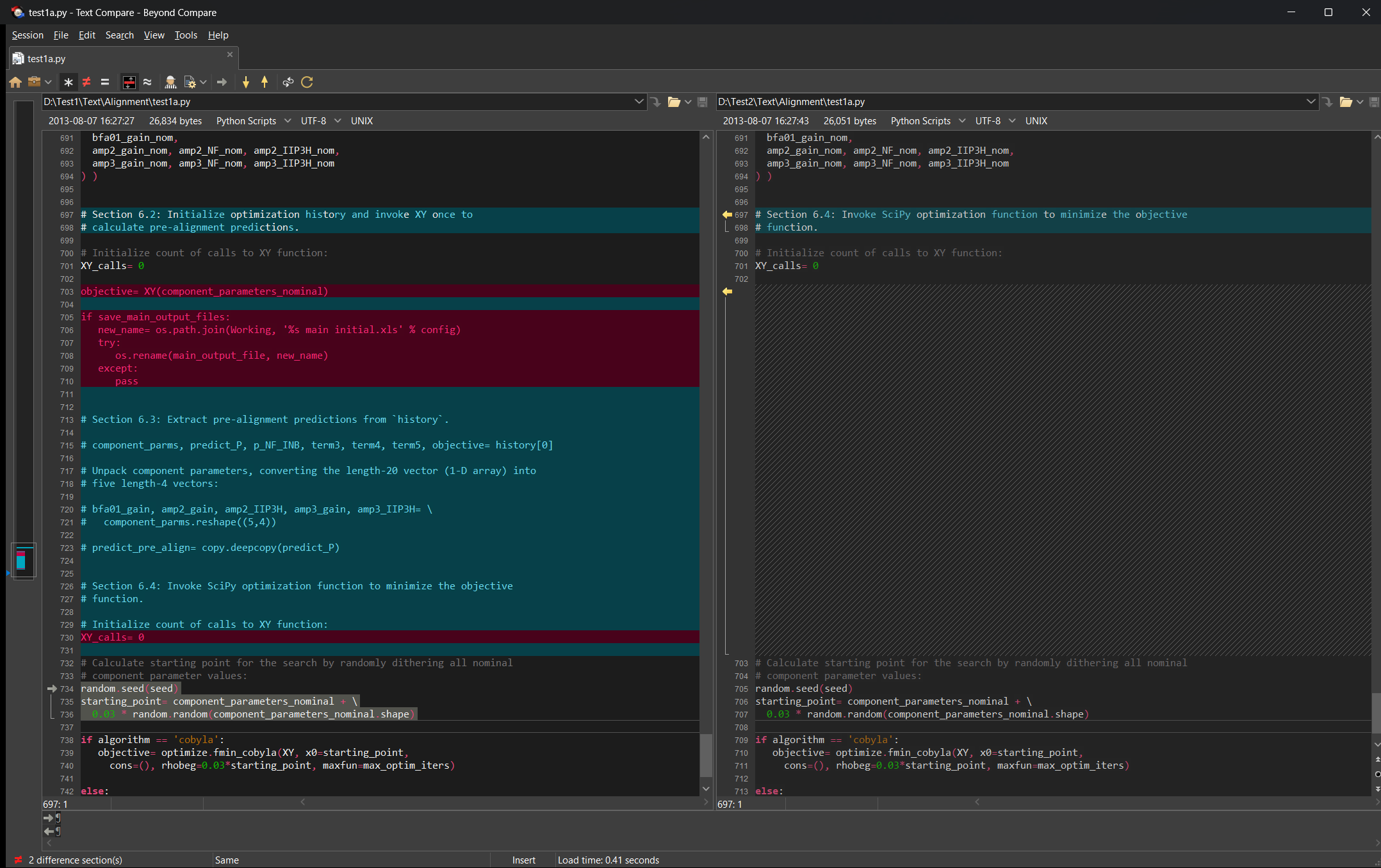The width and height of the screenshot is (1381, 868).
Task: Click right pane '26,051 bytes' file size
Action: pos(850,121)
